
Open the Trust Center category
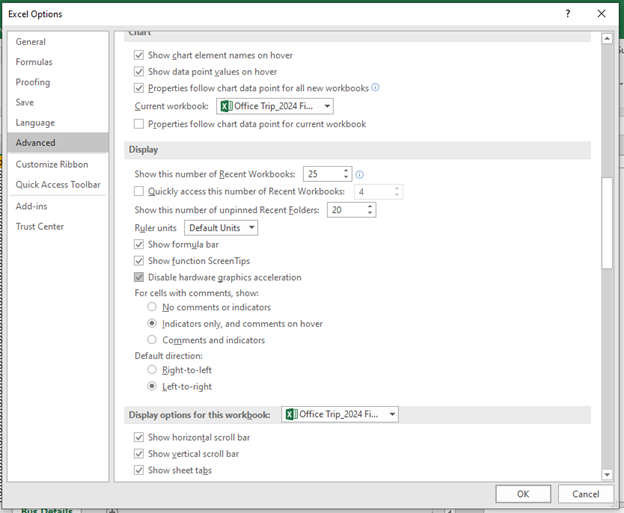[x=58, y=226]
